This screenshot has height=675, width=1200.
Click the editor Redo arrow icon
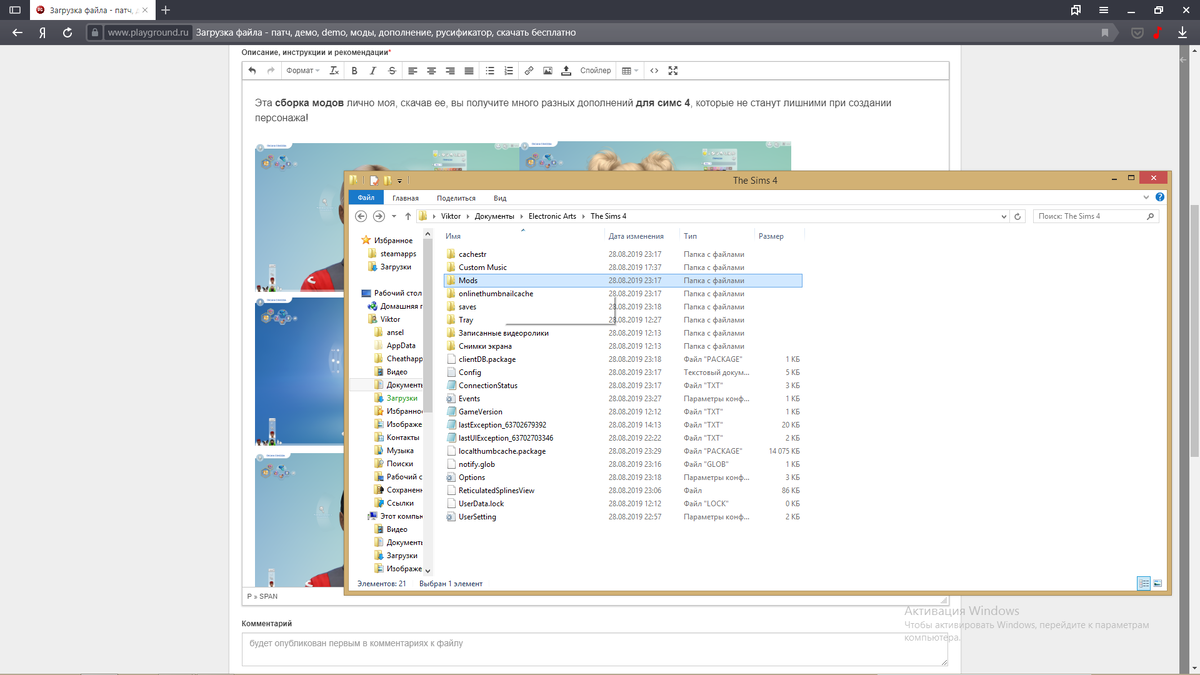tap(270, 71)
